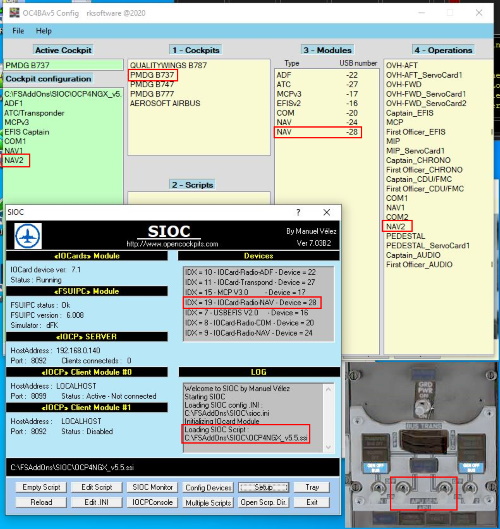The image size is (500, 529).
Task: Click the Setup button in SIOC
Action: point(263,487)
